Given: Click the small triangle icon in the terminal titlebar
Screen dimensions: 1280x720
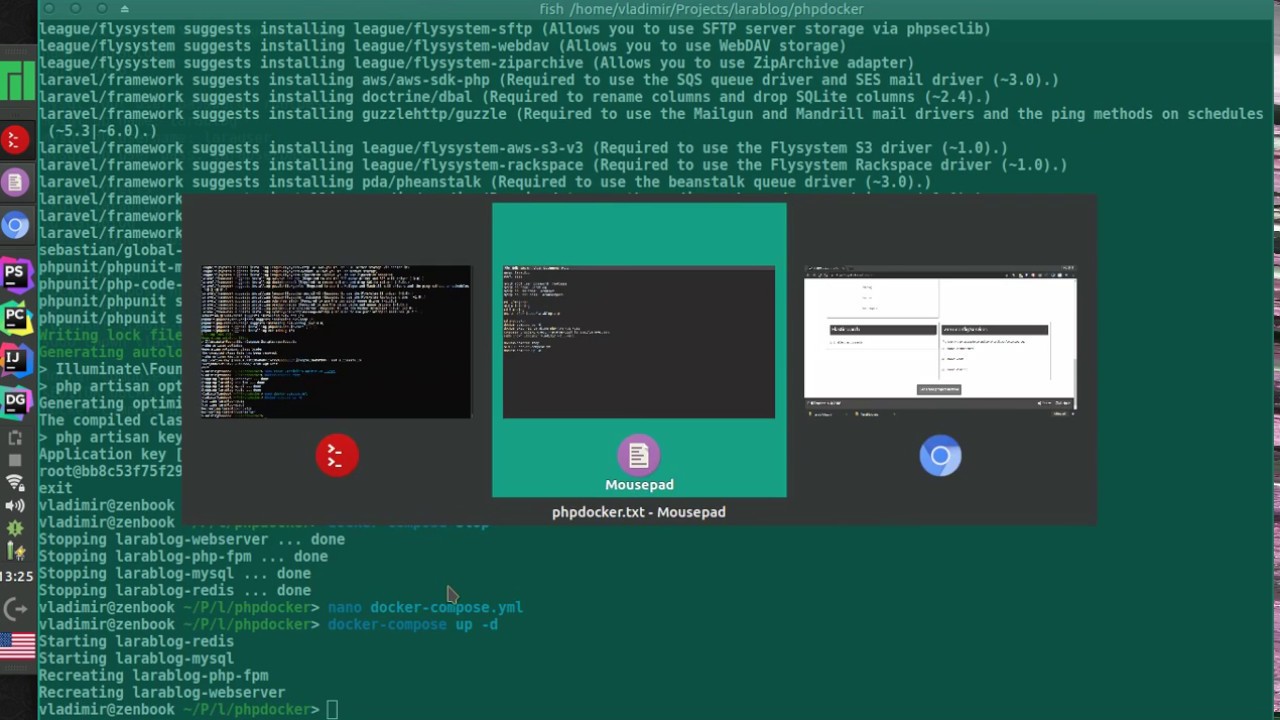Looking at the screenshot, I should tap(124, 9).
